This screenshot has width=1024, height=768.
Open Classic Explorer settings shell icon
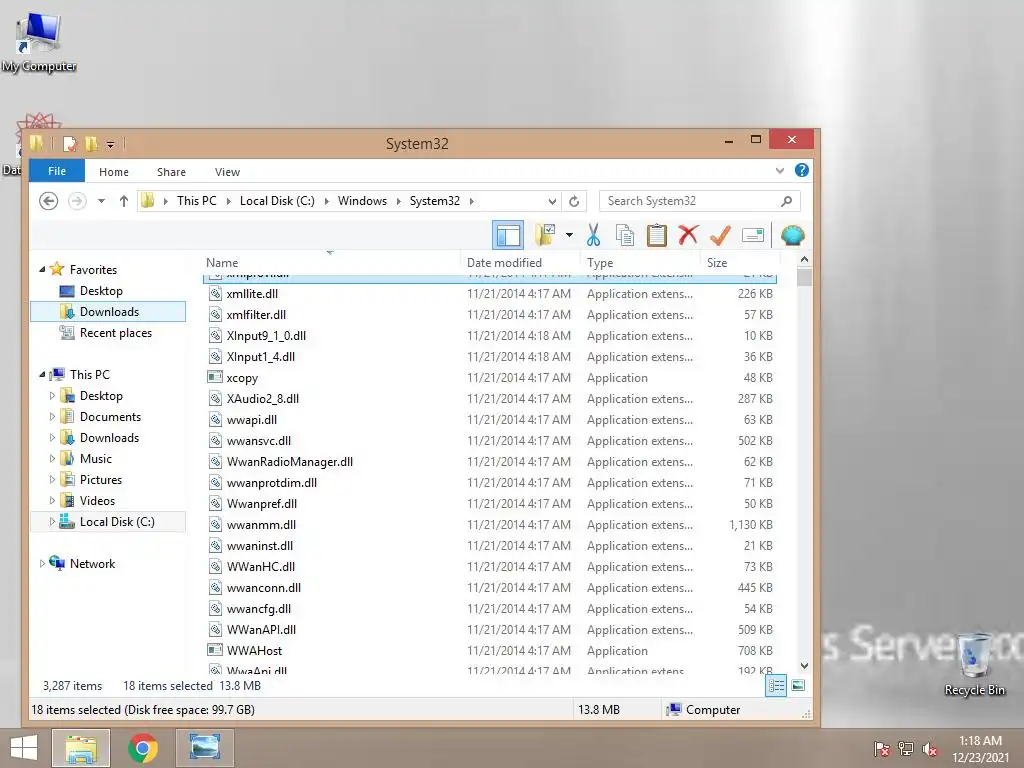pyautogui.click(x=792, y=235)
